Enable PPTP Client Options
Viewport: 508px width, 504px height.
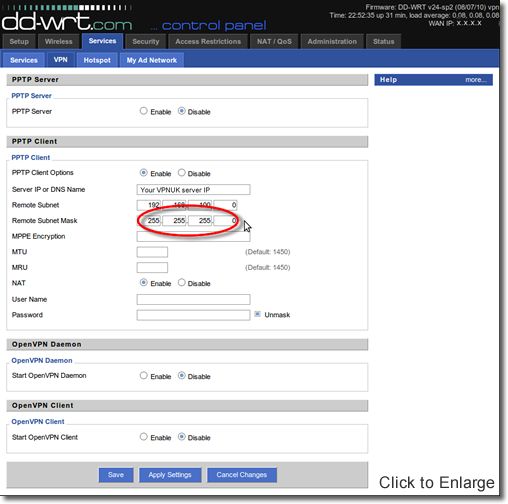tap(144, 173)
